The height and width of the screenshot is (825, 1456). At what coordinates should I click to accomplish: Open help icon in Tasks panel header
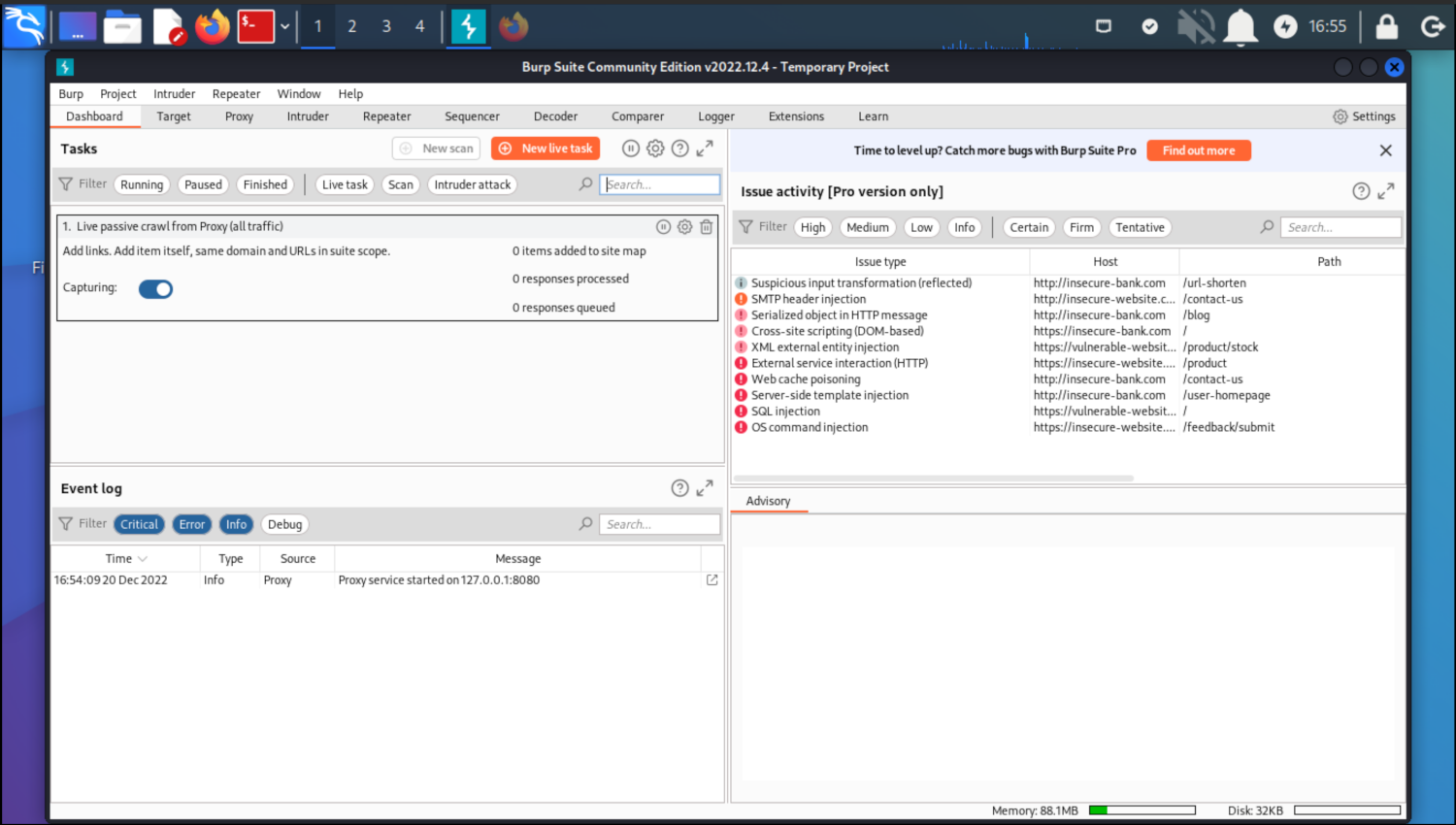tap(680, 148)
